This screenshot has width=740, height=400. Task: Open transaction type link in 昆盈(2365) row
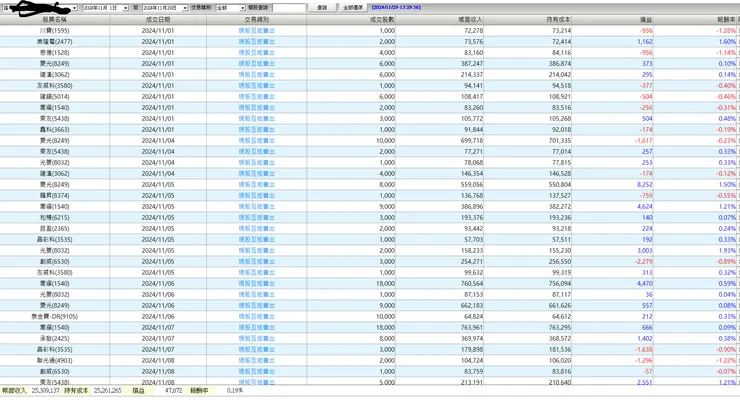click(x=256, y=229)
